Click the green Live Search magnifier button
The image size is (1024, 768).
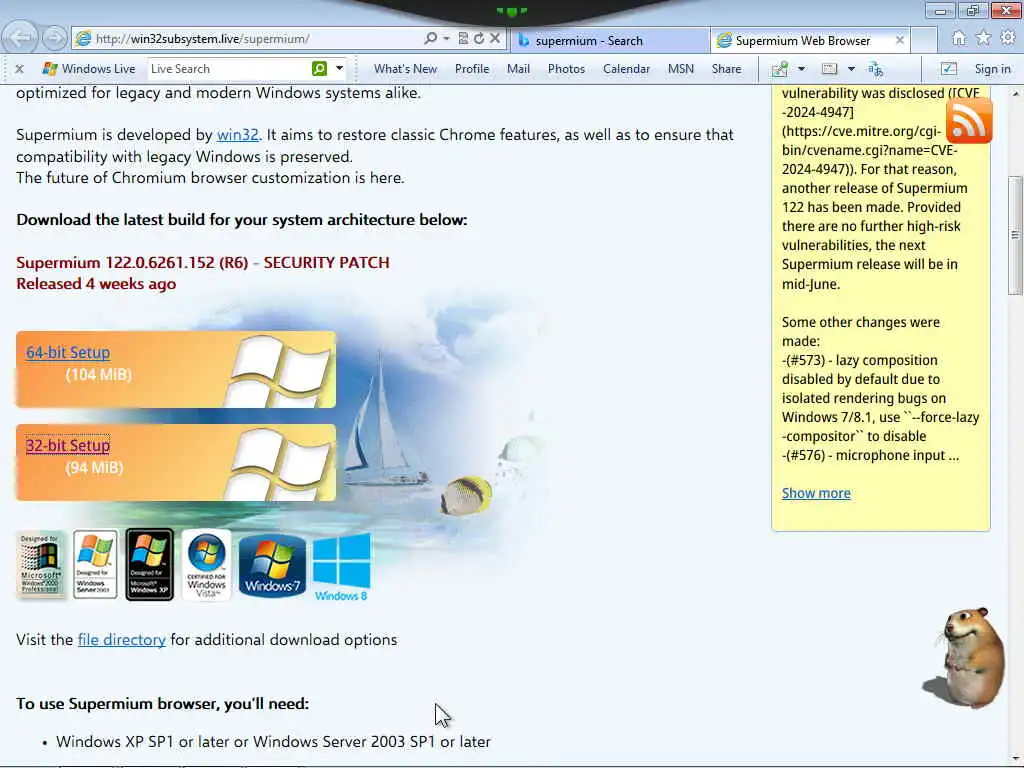point(319,69)
